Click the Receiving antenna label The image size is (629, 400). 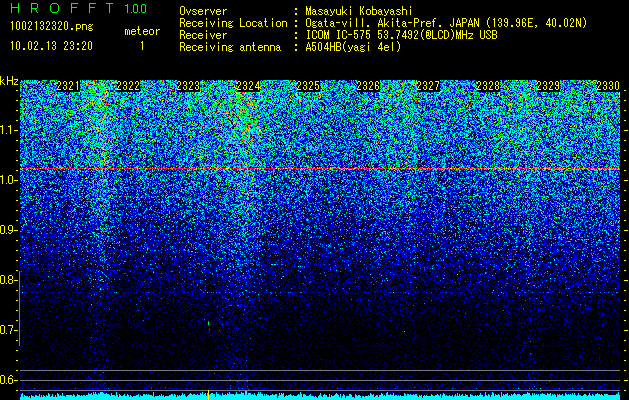tap(230, 47)
